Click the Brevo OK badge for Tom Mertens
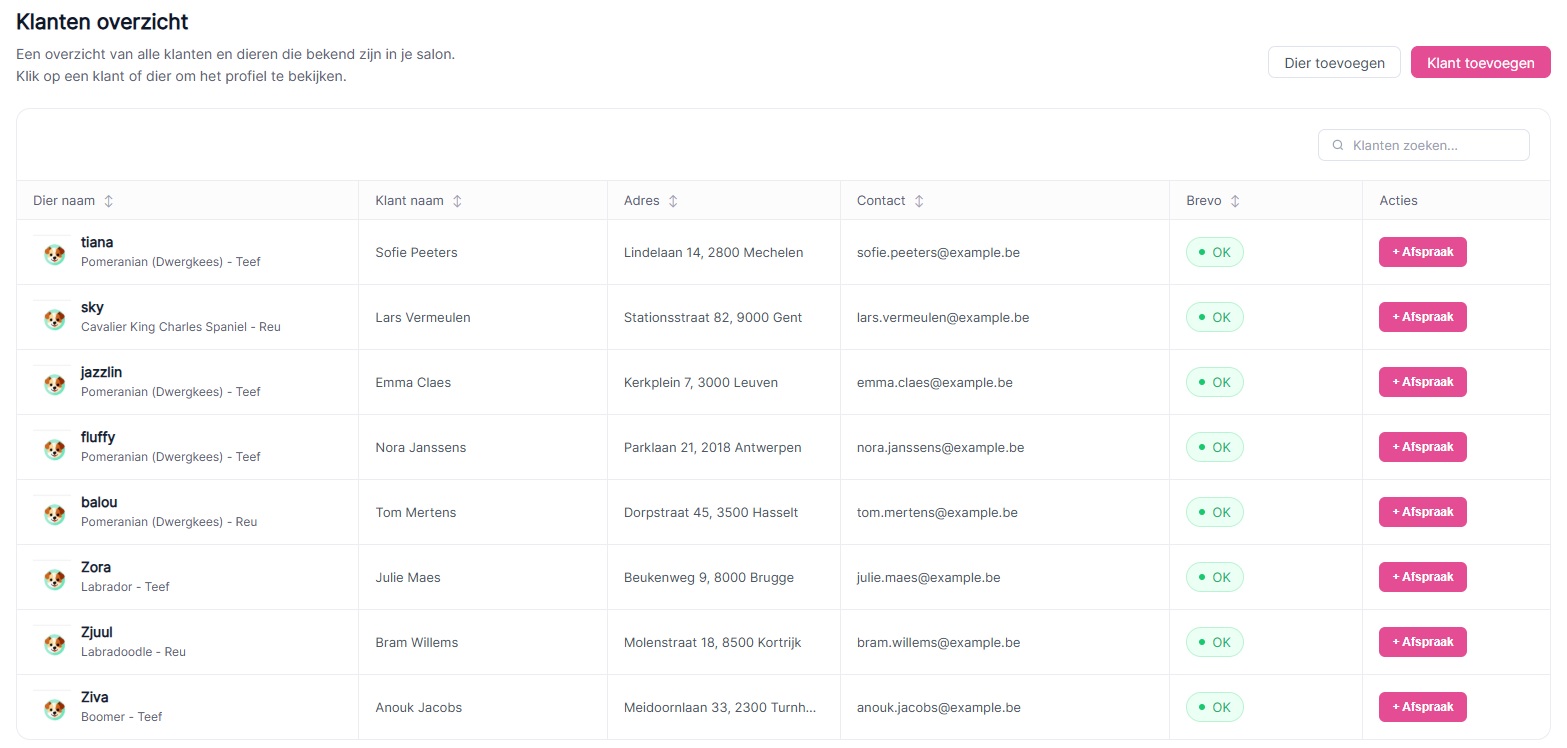1567x748 pixels. click(1214, 512)
